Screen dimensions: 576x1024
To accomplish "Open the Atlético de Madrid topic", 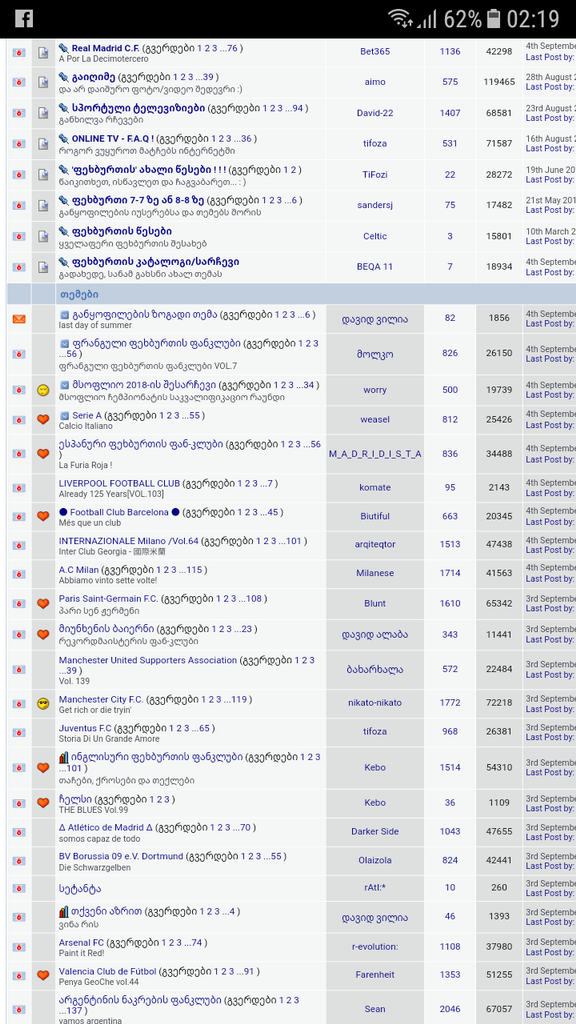I will coord(106,827).
